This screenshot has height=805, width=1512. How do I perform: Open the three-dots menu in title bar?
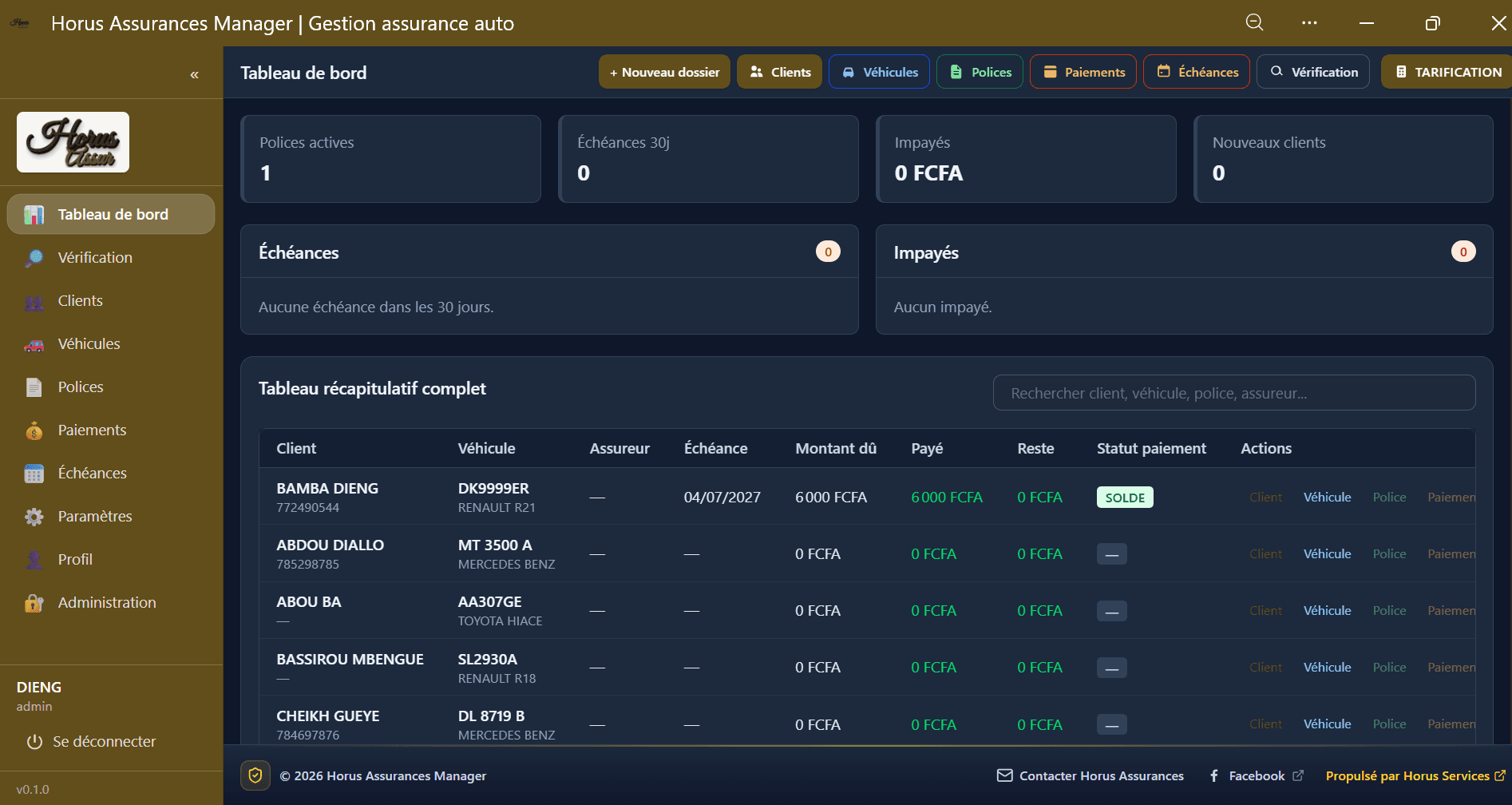(x=1309, y=22)
